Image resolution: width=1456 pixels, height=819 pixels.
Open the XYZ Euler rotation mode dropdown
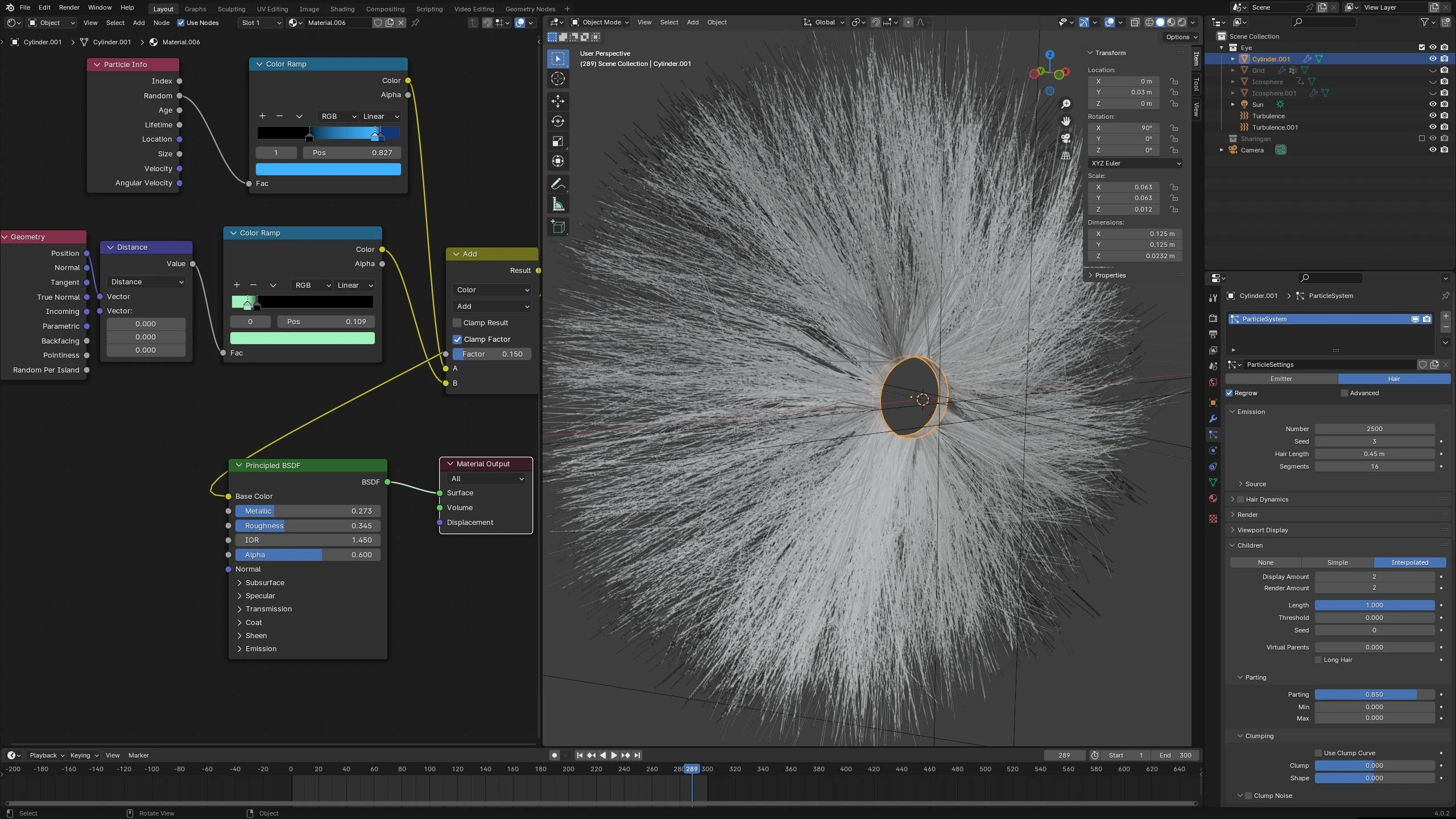[1135, 163]
